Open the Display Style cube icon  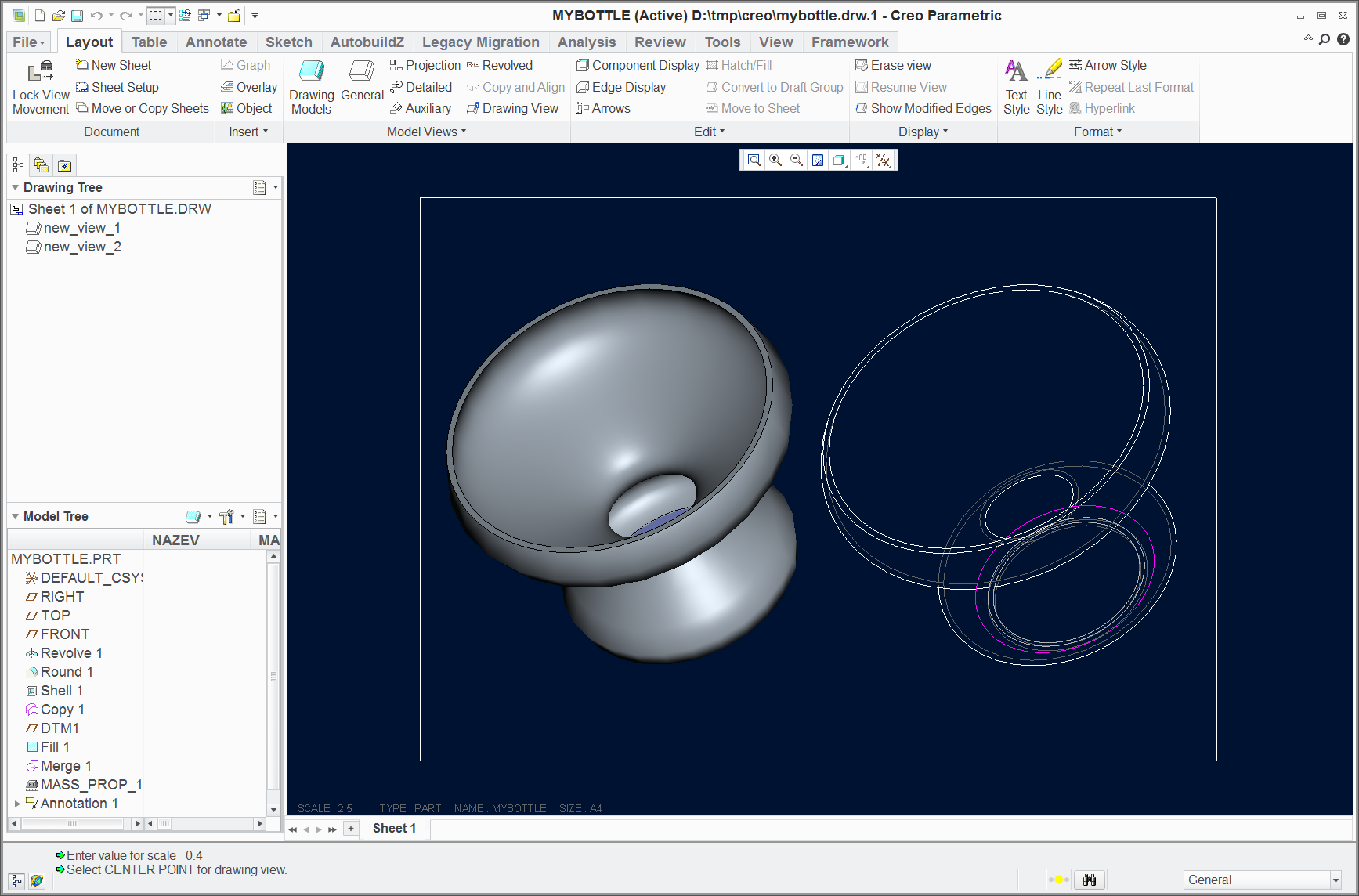839,160
